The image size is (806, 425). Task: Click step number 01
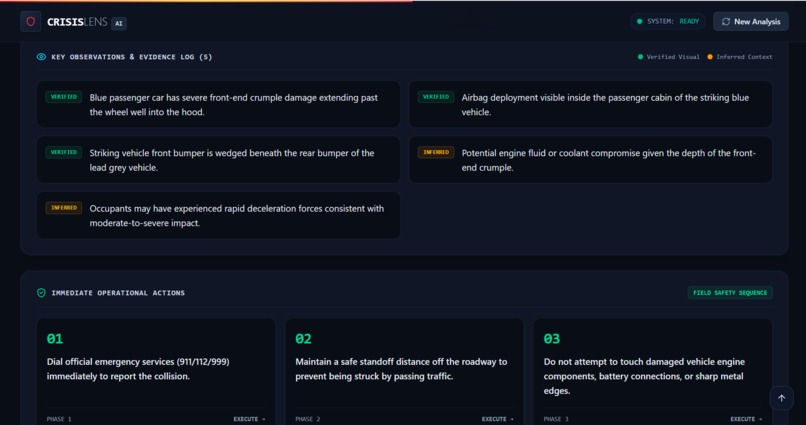pyautogui.click(x=55, y=339)
